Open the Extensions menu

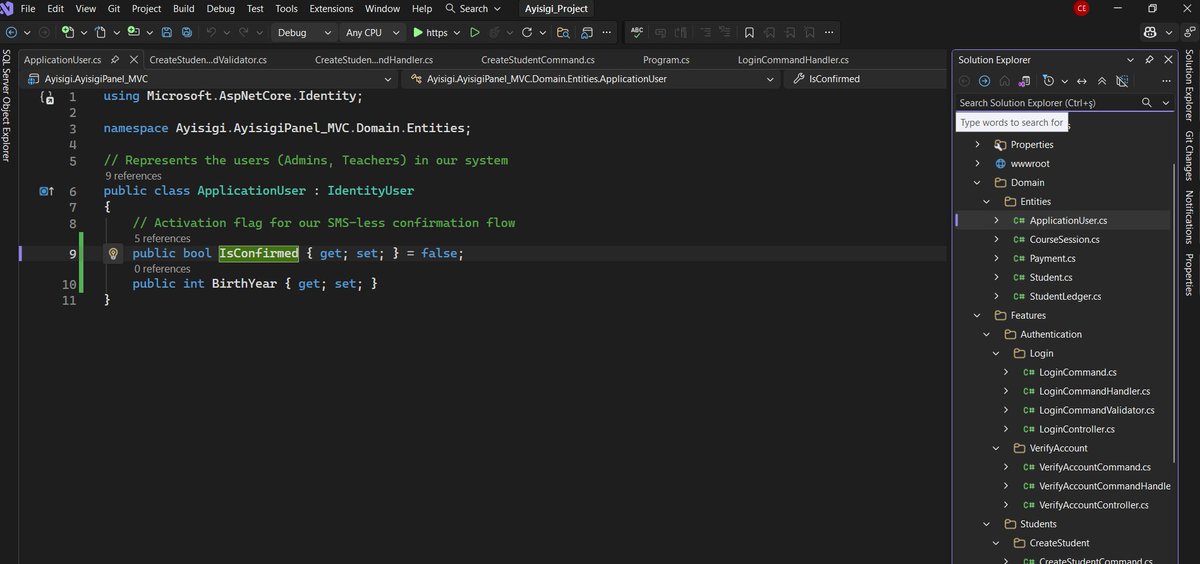pyautogui.click(x=331, y=8)
